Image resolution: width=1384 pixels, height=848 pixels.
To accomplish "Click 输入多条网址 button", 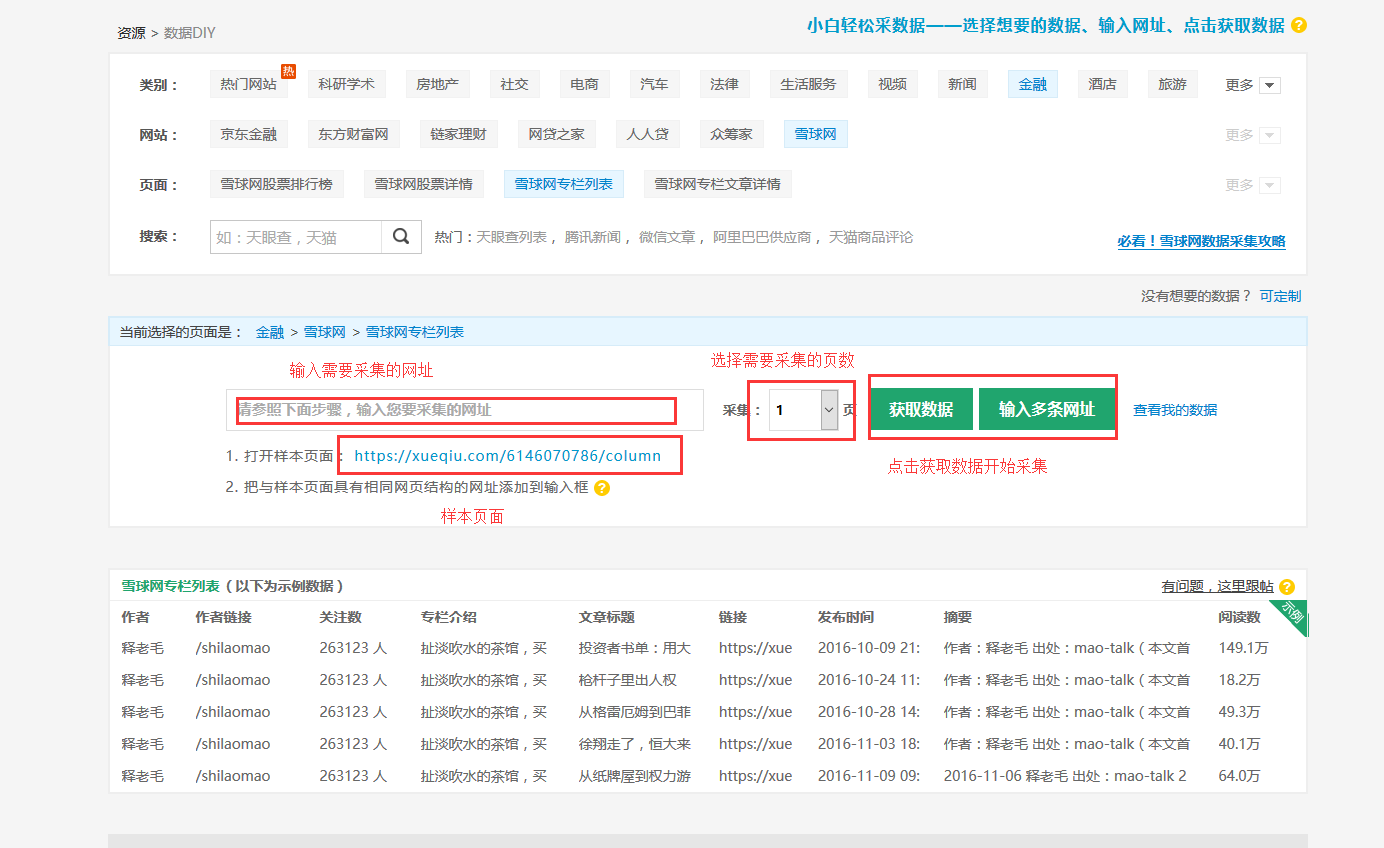I will pyautogui.click(x=1047, y=409).
